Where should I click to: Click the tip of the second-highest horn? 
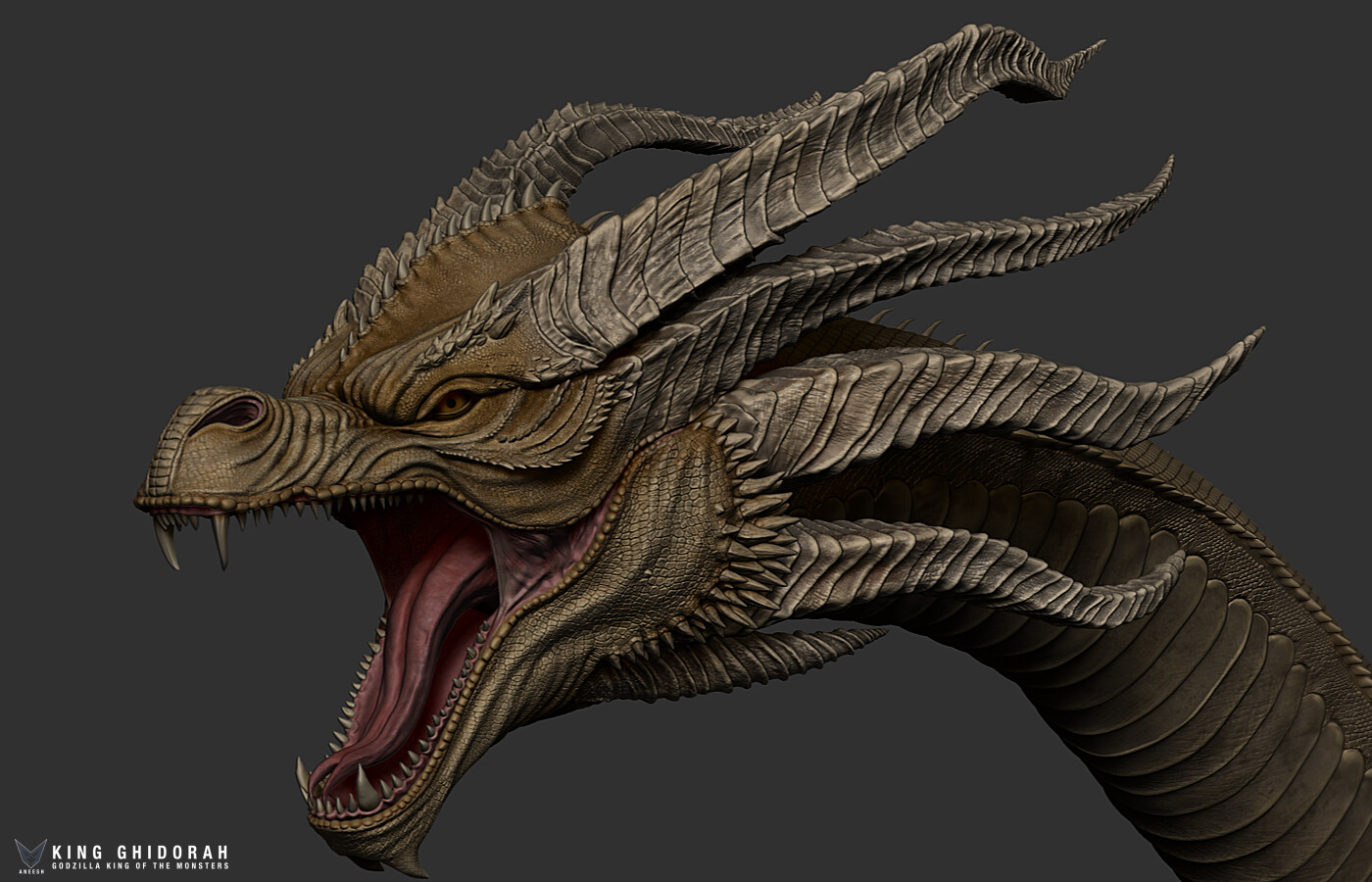point(1166,167)
